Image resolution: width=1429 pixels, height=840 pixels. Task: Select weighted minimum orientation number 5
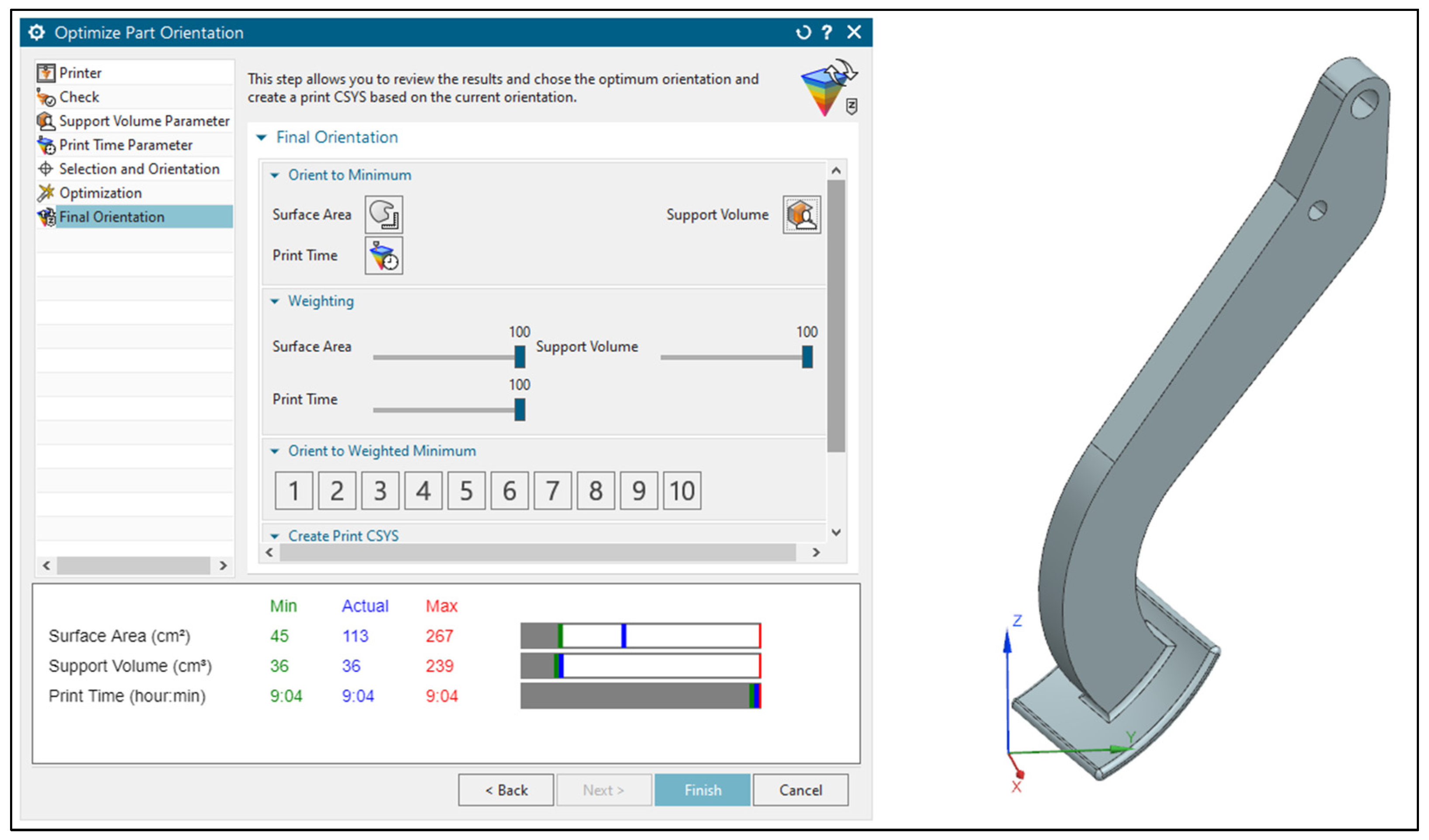[x=466, y=491]
